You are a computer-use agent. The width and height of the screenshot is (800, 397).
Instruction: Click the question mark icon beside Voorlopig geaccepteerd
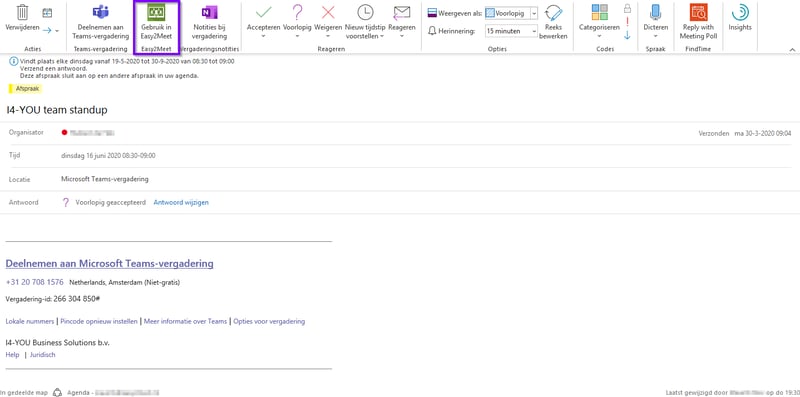65,203
